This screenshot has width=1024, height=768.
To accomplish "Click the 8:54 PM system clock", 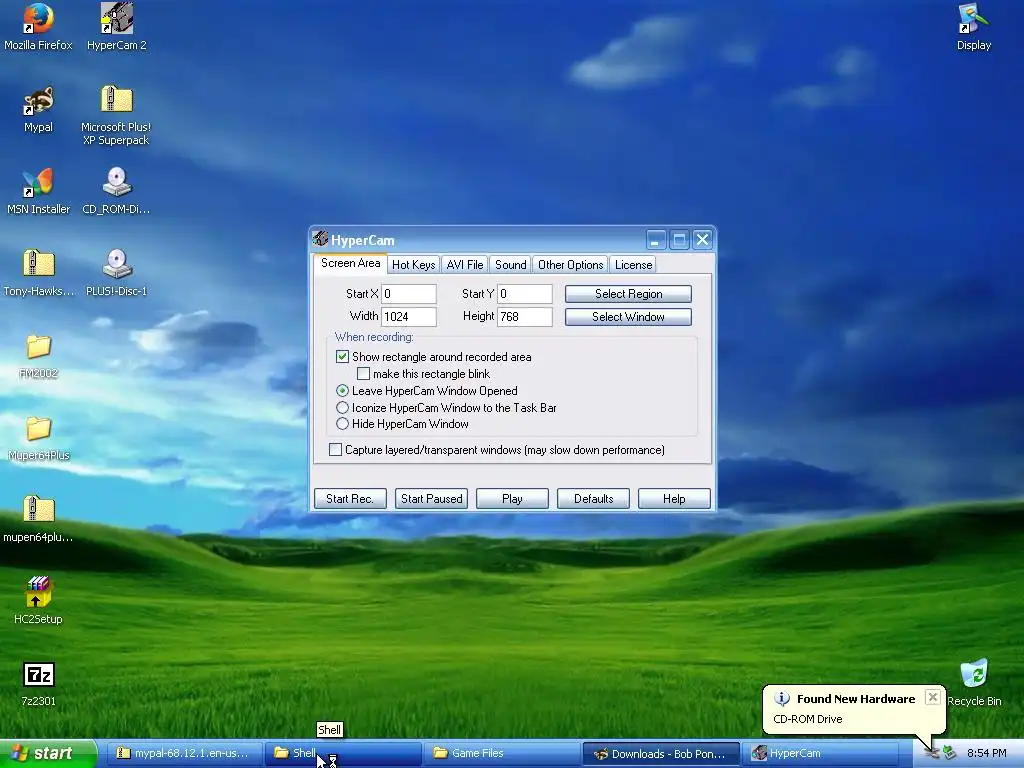I will pyautogui.click(x=986, y=754).
